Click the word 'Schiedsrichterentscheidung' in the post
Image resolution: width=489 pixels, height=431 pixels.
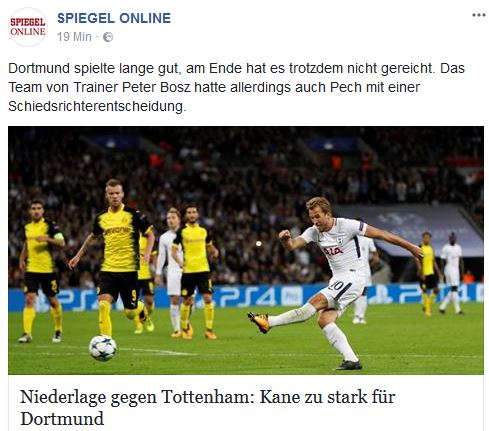coord(96,107)
